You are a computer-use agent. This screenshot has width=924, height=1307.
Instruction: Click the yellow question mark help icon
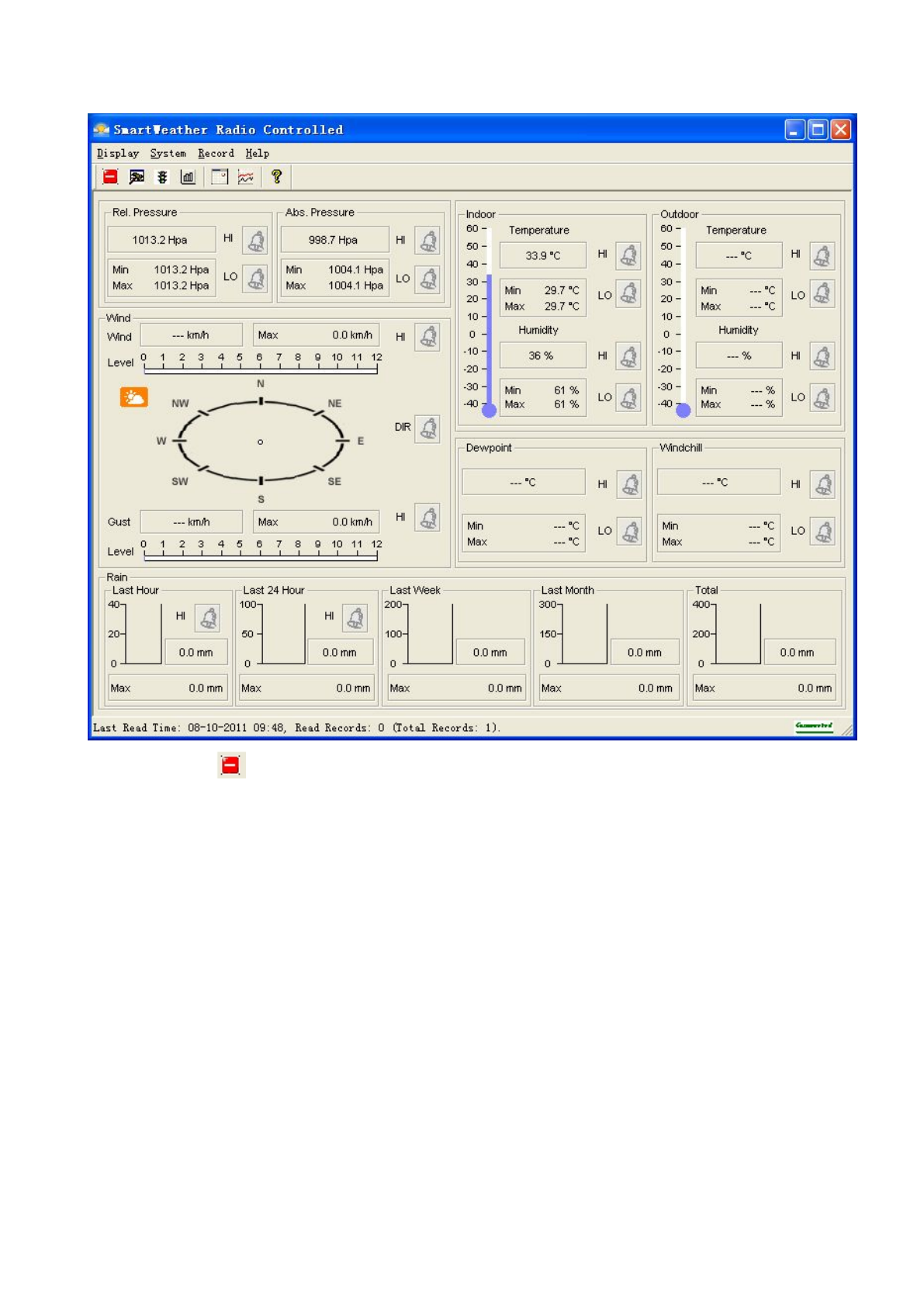[x=276, y=177]
